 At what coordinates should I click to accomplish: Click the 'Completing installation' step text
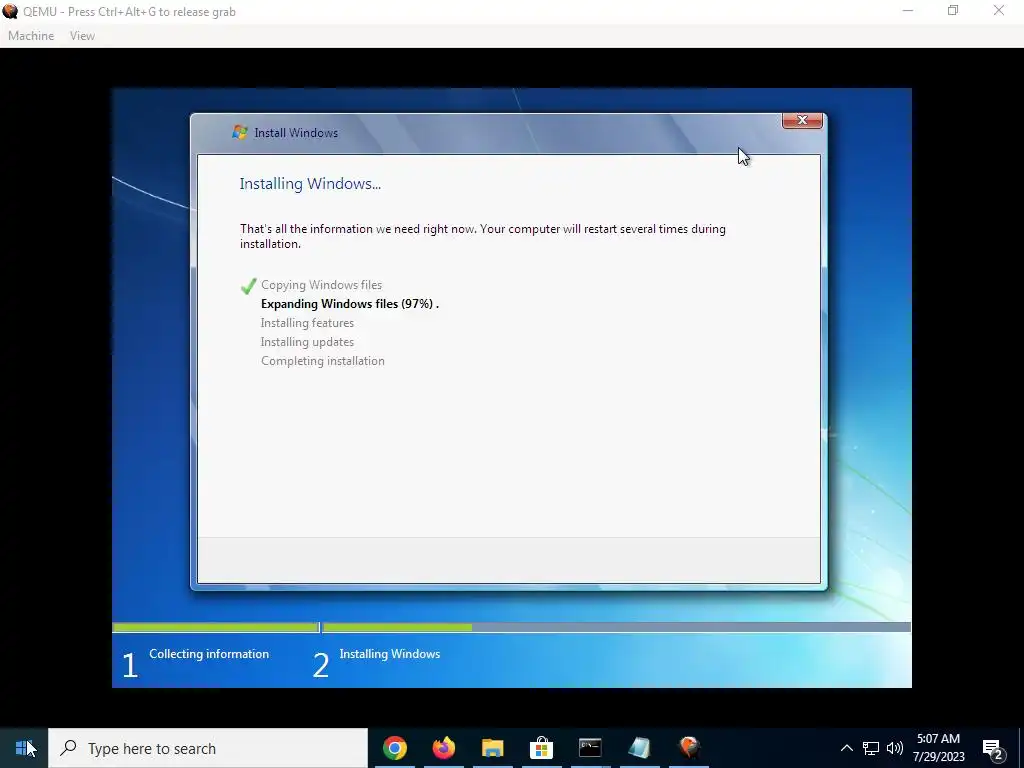323,360
